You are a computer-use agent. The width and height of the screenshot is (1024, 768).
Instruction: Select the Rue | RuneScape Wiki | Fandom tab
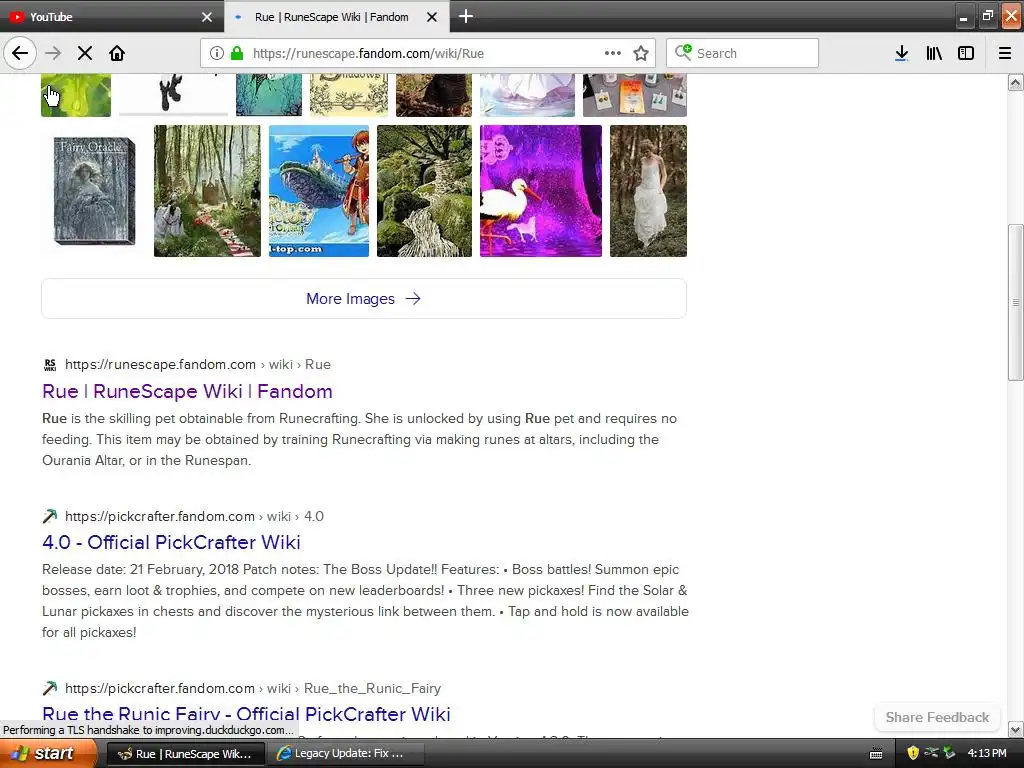pyautogui.click(x=331, y=17)
